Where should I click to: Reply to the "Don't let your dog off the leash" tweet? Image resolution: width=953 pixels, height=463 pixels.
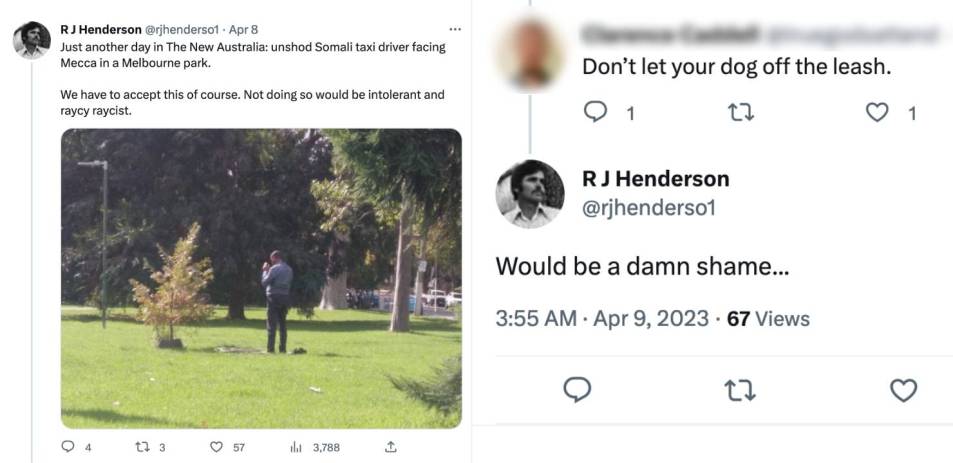[x=598, y=113]
